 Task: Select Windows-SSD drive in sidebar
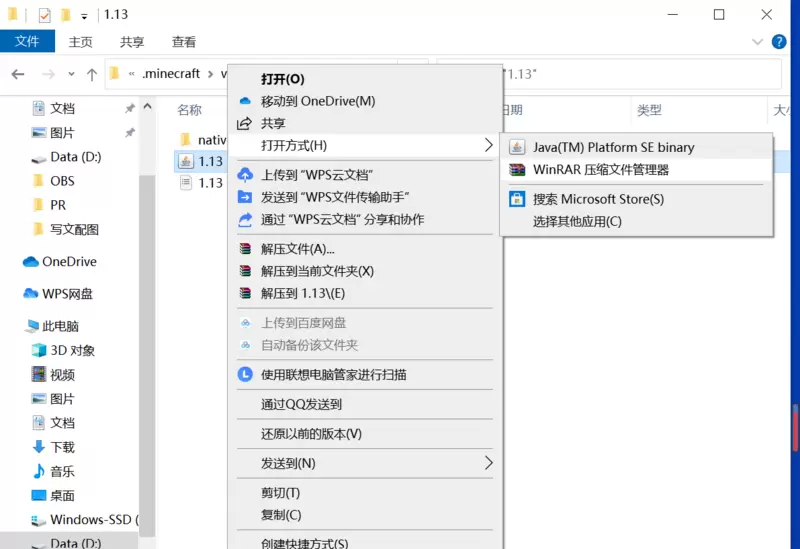pos(90,519)
